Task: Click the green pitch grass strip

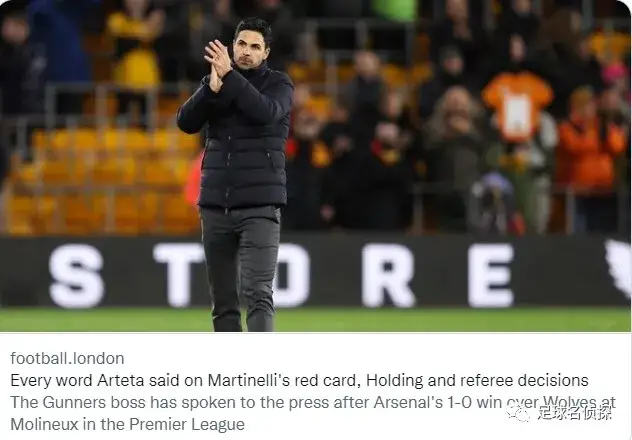Action: pos(316,320)
